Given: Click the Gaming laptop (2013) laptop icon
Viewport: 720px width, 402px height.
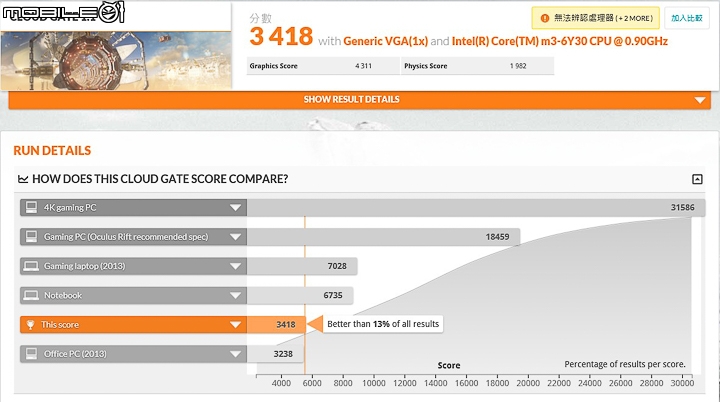Looking at the screenshot, I should [31, 266].
